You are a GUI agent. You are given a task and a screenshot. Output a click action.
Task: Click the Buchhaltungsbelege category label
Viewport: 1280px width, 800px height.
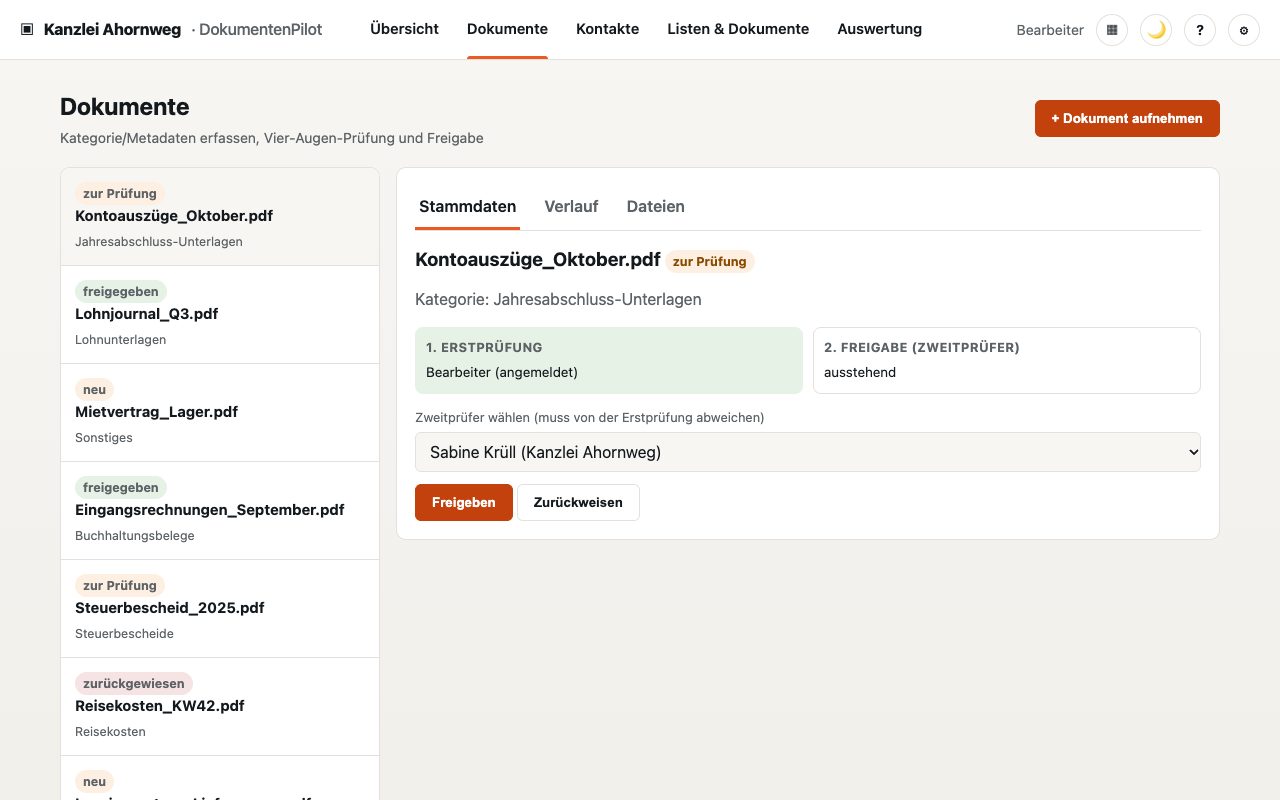(x=135, y=536)
